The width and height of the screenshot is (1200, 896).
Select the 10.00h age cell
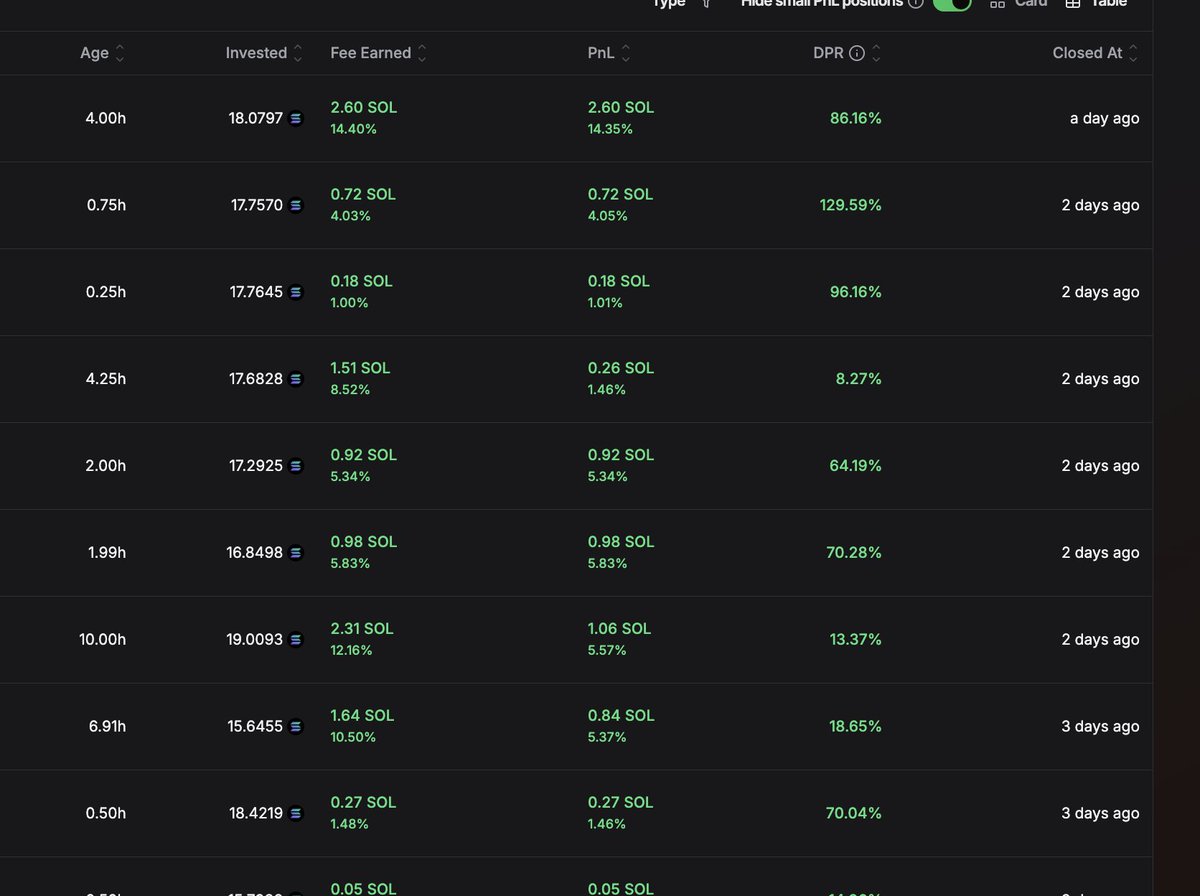point(103,640)
